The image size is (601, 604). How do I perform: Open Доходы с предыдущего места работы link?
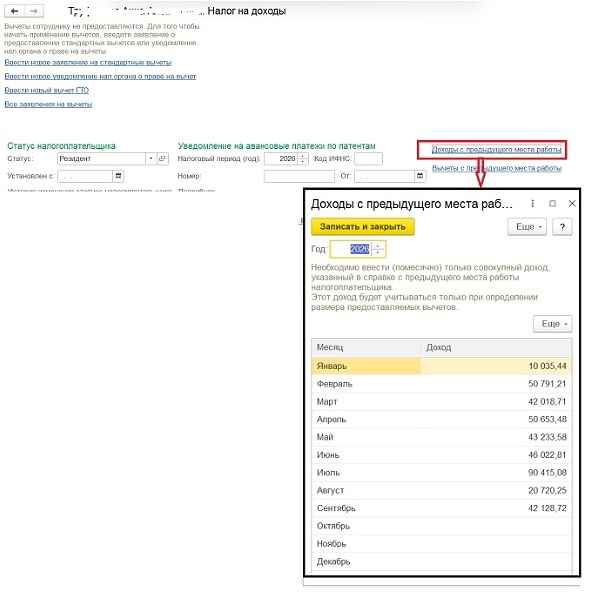497,149
